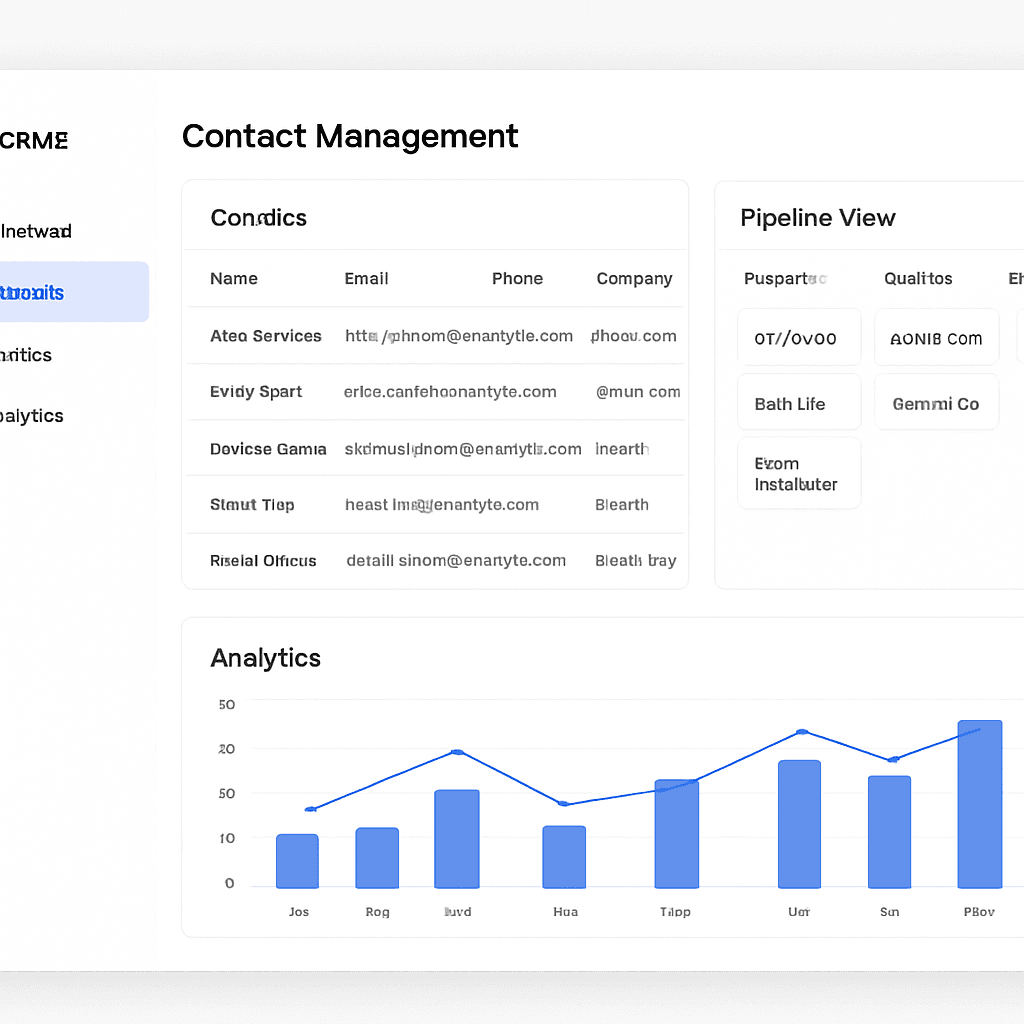Image resolution: width=1024 pixels, height=1024 pixels.
Task: Open the Gemmi Co pipeline card
Action: pos(936,402)
